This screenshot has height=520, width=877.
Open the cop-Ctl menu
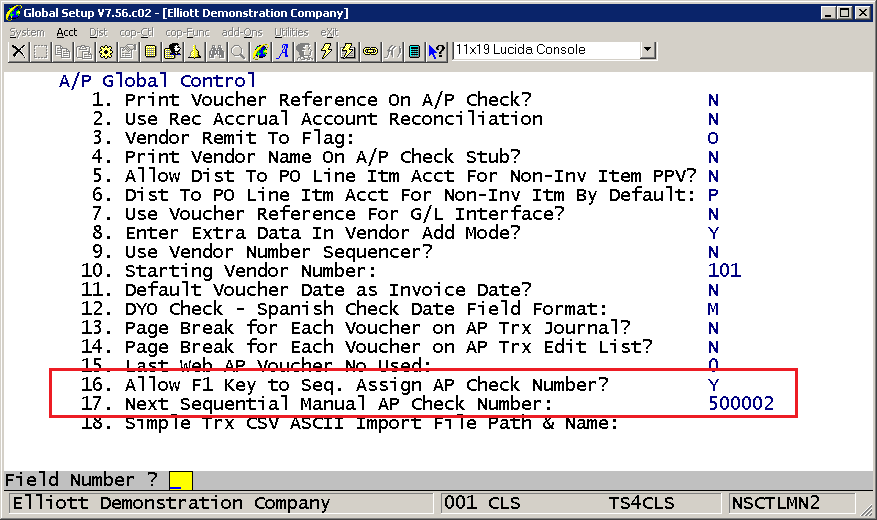(136, 32)
